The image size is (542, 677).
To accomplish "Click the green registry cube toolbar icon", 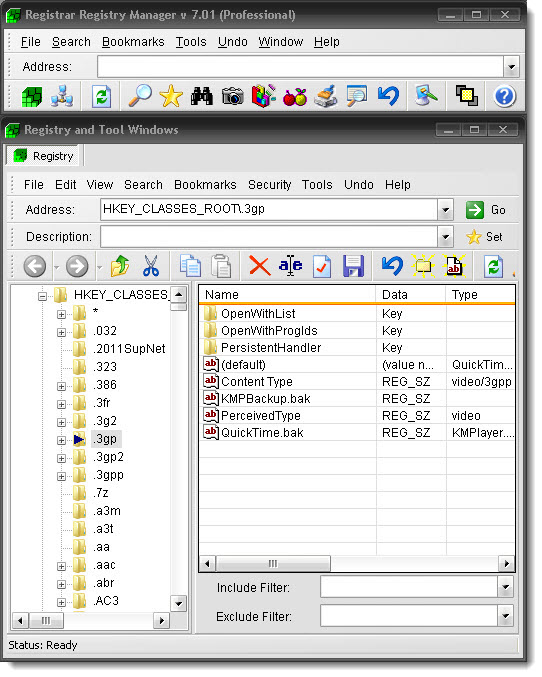I will [32, 96].
